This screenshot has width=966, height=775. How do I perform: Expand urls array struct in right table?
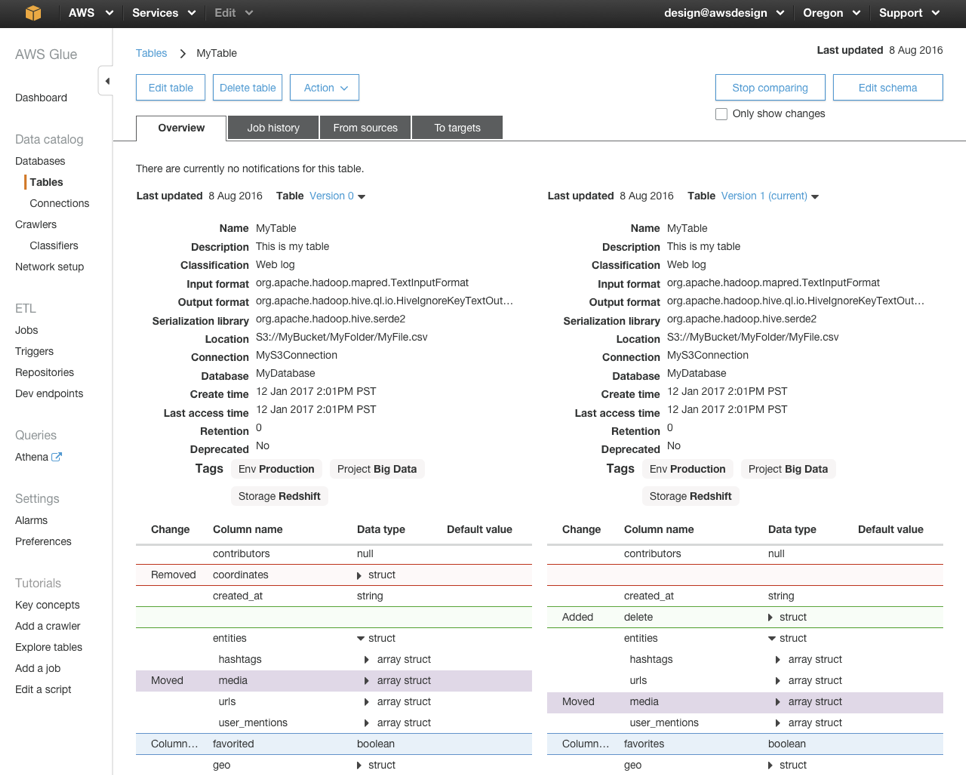point(777,681)
